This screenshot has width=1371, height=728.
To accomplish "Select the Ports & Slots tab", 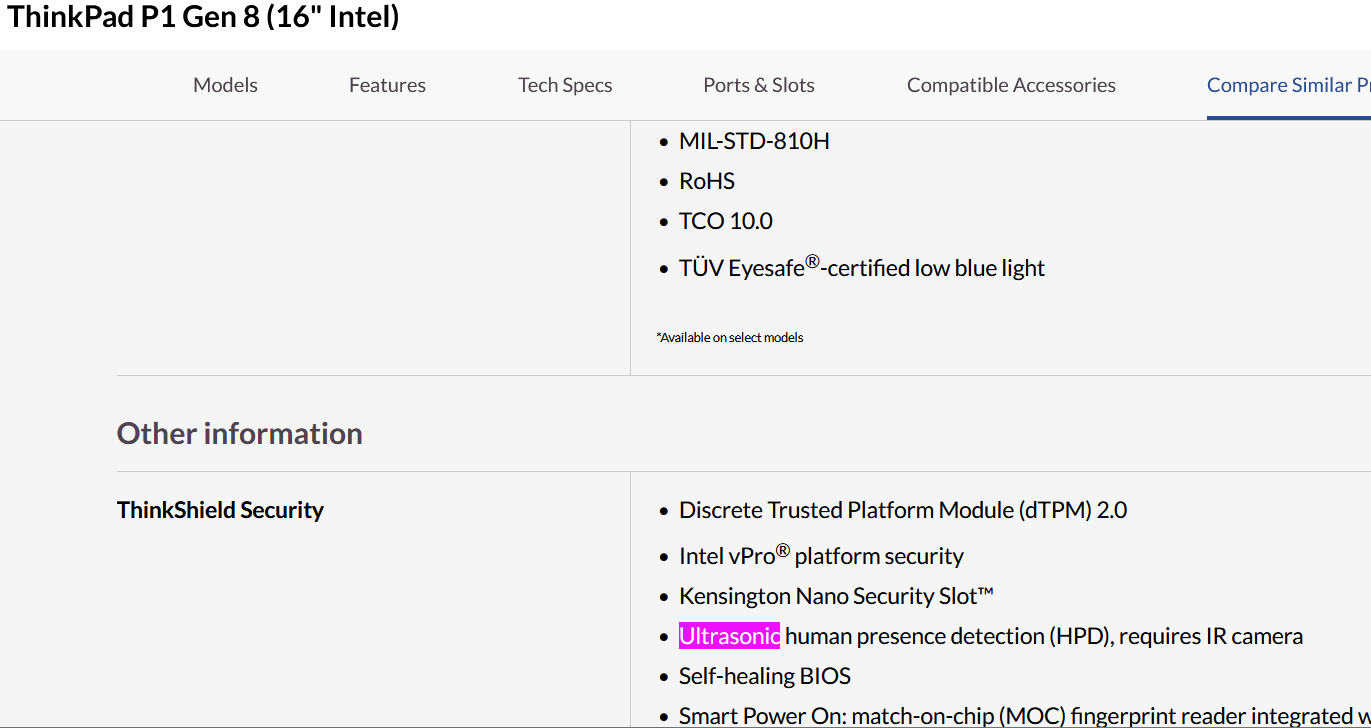I will (x=758, y=86).
